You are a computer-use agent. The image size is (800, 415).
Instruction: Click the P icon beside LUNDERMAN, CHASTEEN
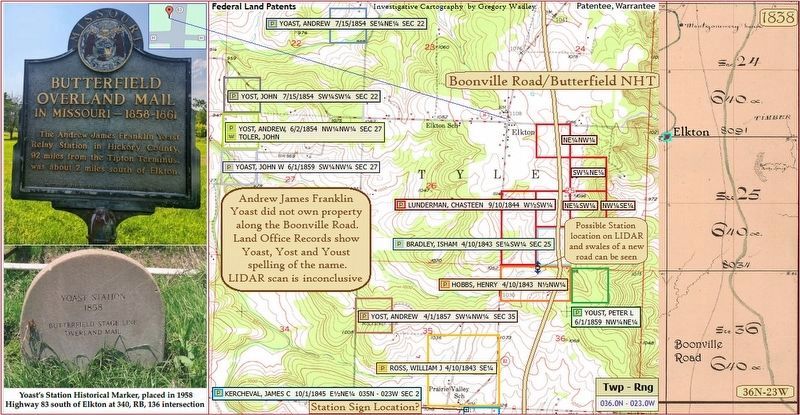click(401, 205)
